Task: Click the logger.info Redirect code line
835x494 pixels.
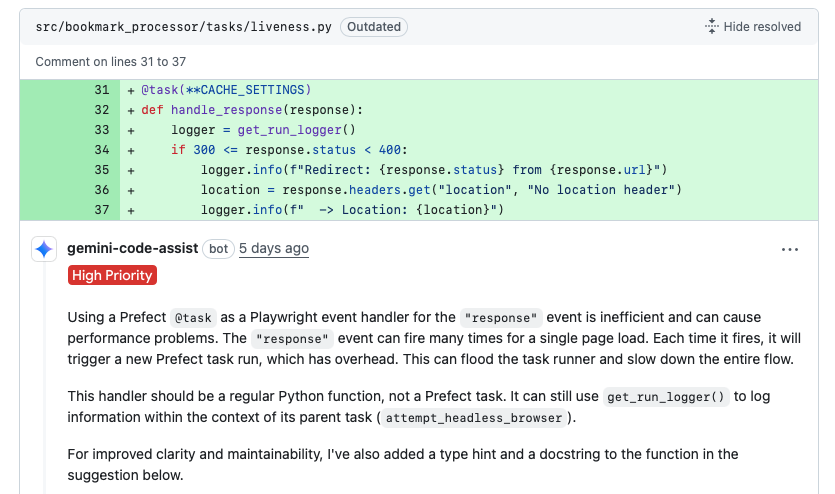Action: point(434,170)
